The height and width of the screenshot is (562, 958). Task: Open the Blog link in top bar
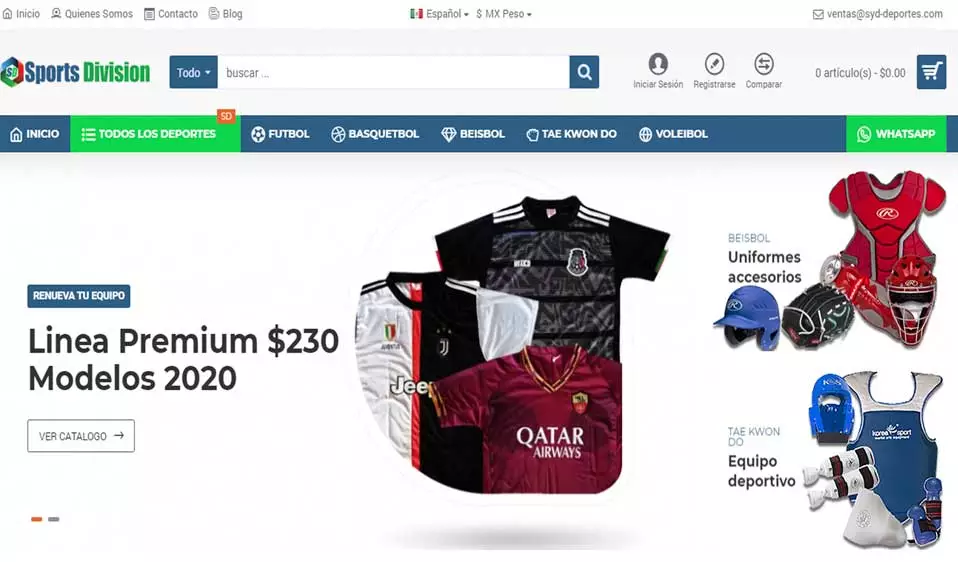tap(225, 13)
